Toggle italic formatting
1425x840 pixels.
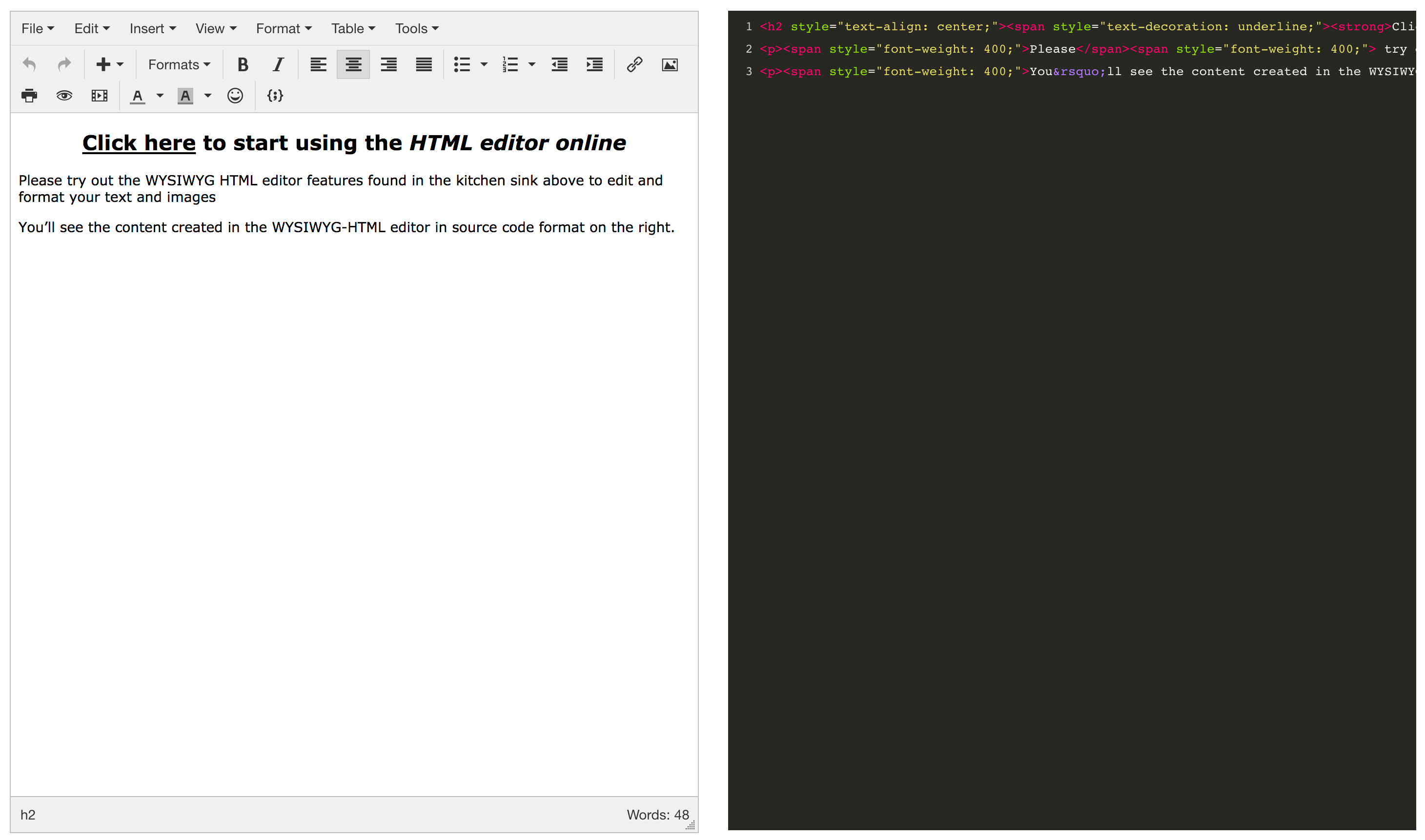coord(278,64)
